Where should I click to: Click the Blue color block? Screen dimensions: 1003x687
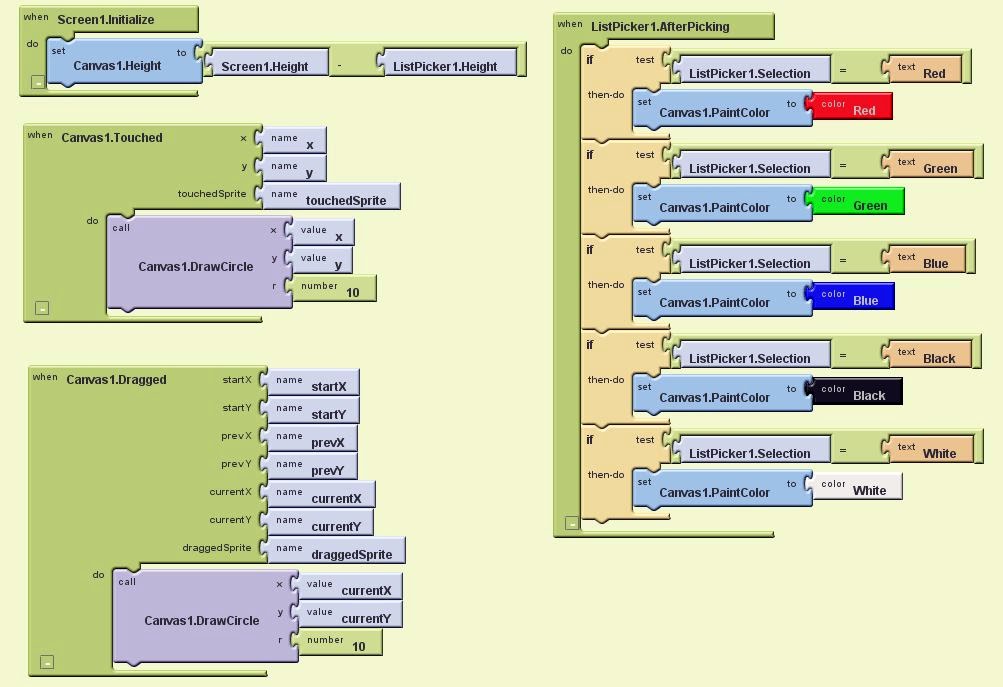point(853,297)
